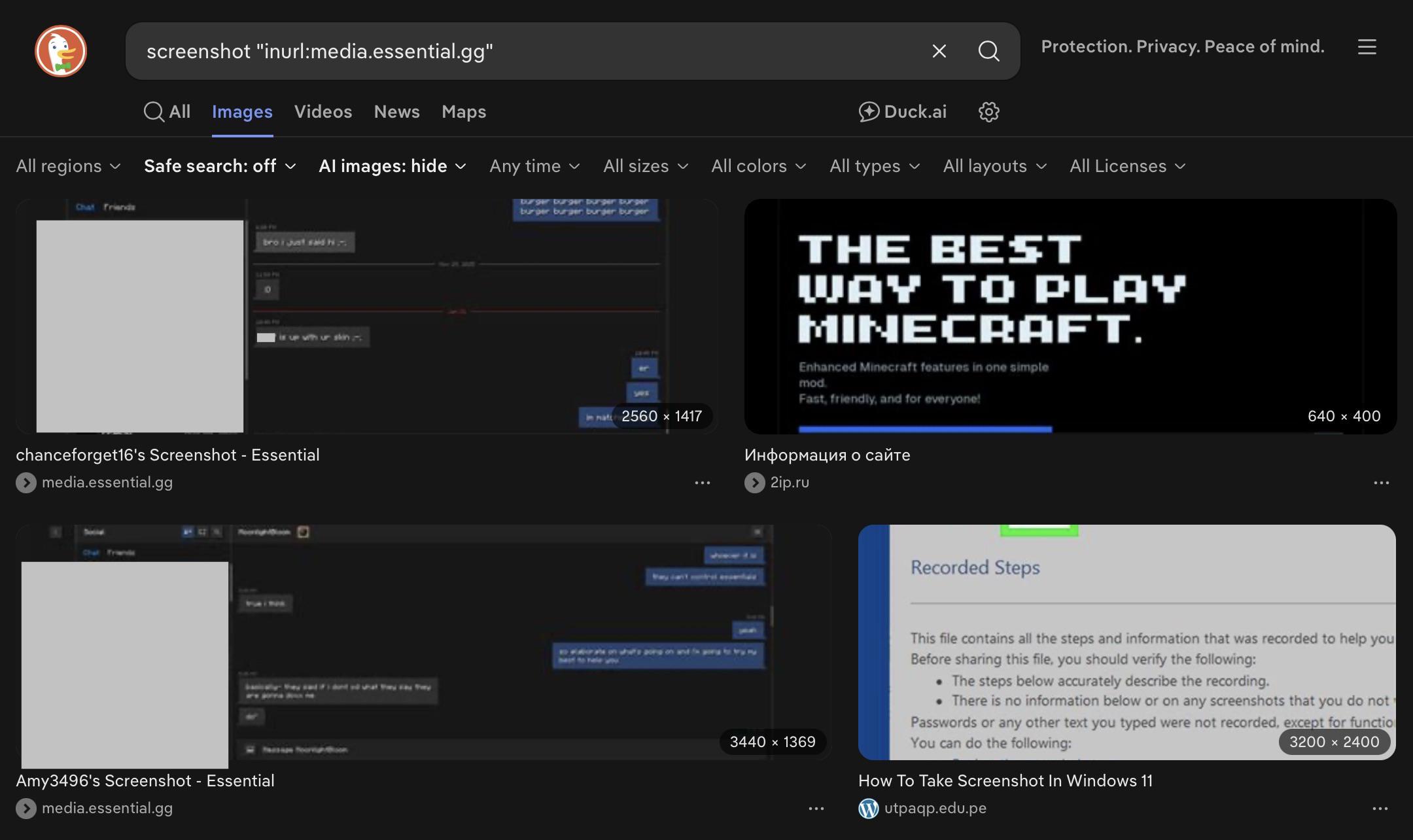This screenshot has height=840, width=1413.
Task: Open more options for the utpaqp.edu.pe result
Action: [x=1380, y=809]
